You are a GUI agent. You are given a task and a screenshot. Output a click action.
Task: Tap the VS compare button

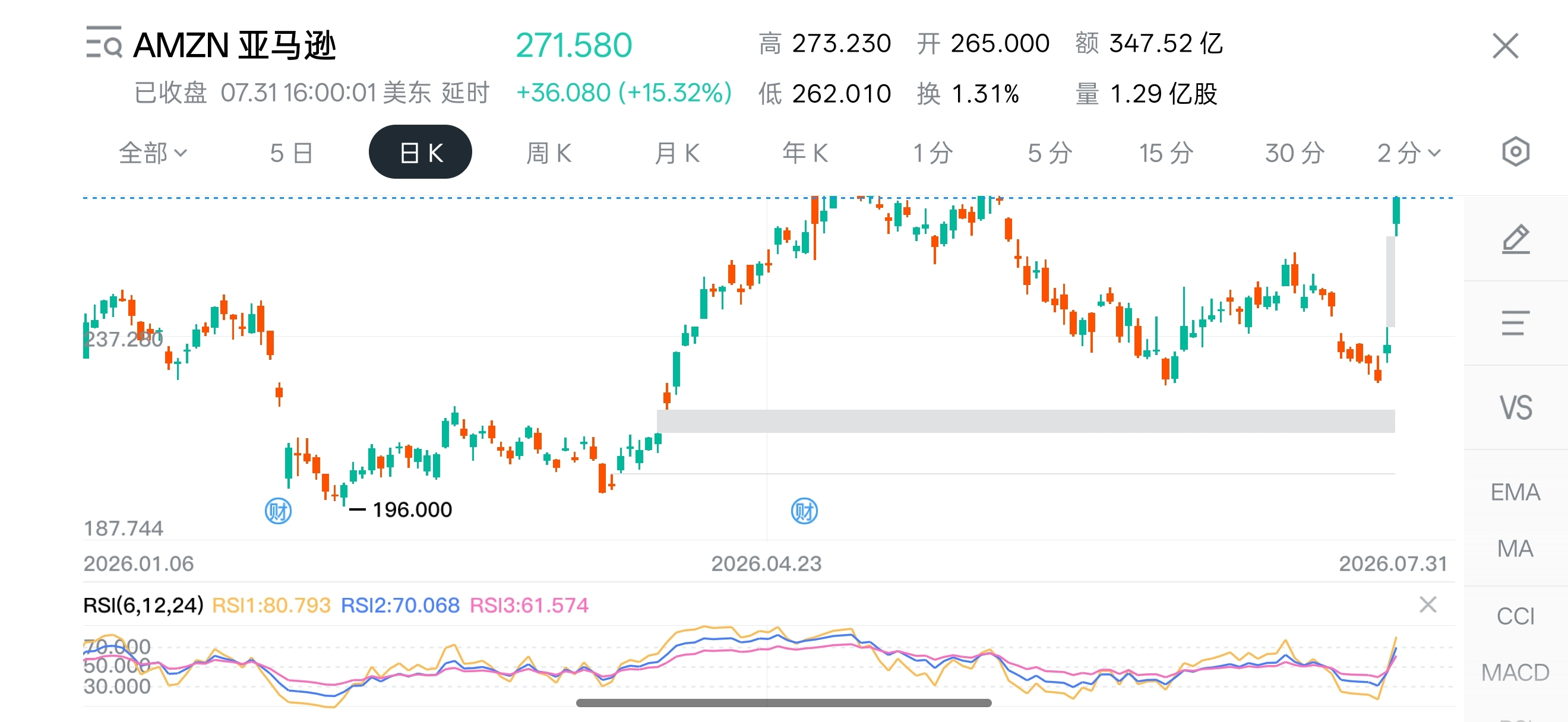pos(1515,407)
